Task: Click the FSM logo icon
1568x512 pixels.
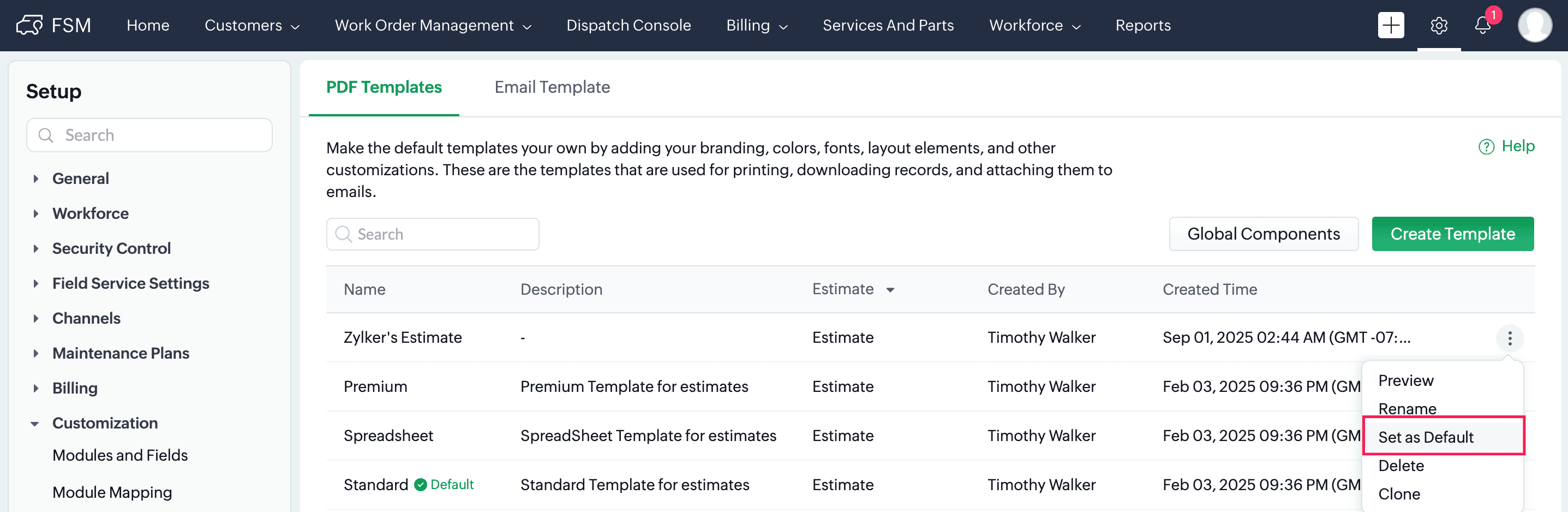Action: click(x=29, y=26)
